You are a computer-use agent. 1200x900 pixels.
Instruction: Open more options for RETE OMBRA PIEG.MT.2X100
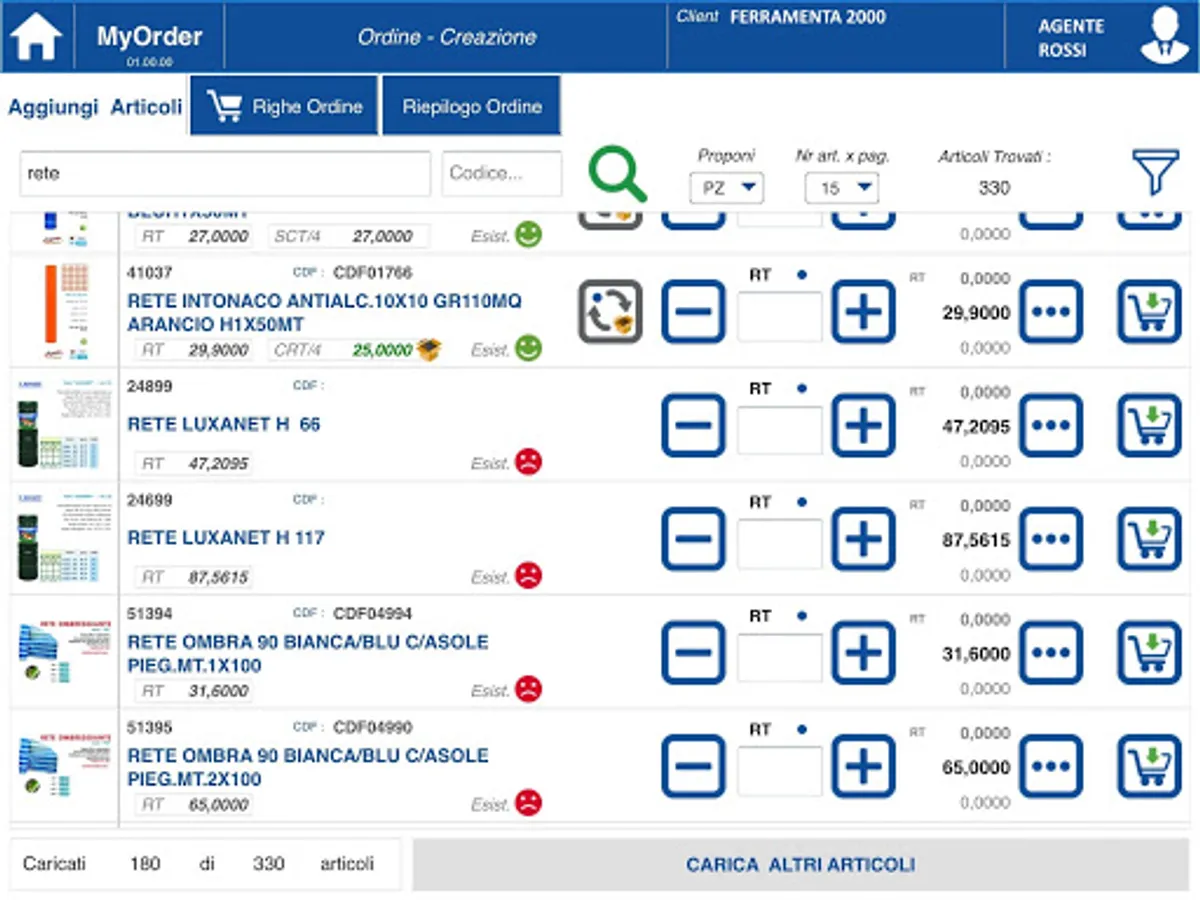(x=1051, y=767)
